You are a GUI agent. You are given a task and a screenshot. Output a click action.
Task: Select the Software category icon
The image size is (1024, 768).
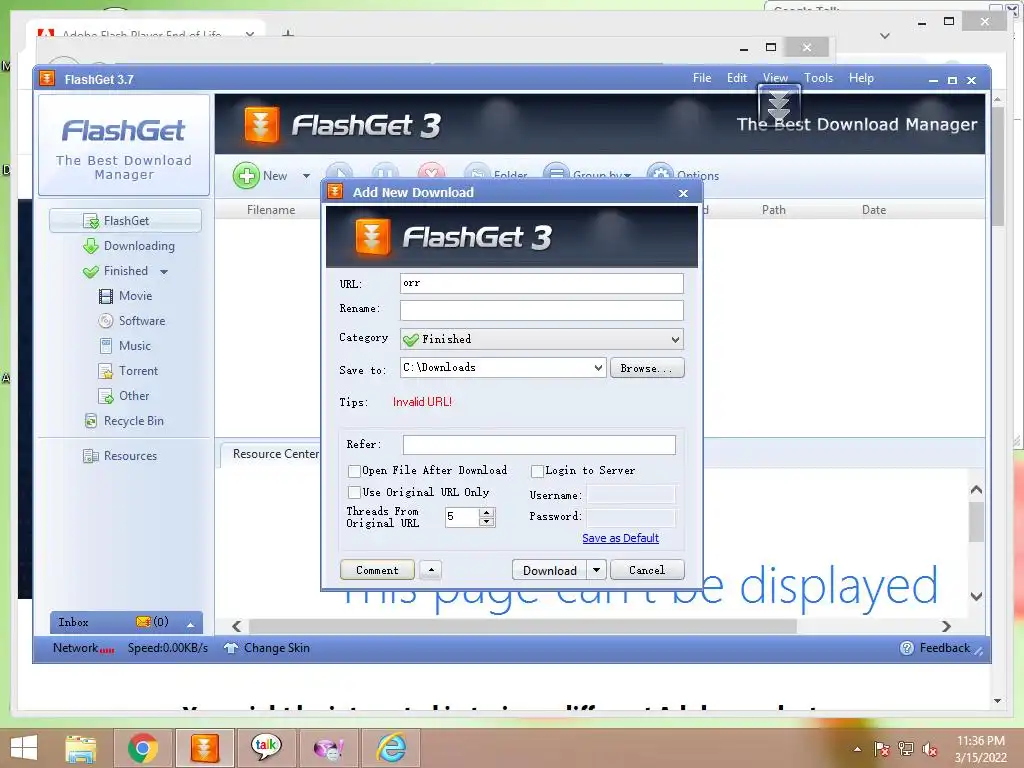(x=106, y=321)
